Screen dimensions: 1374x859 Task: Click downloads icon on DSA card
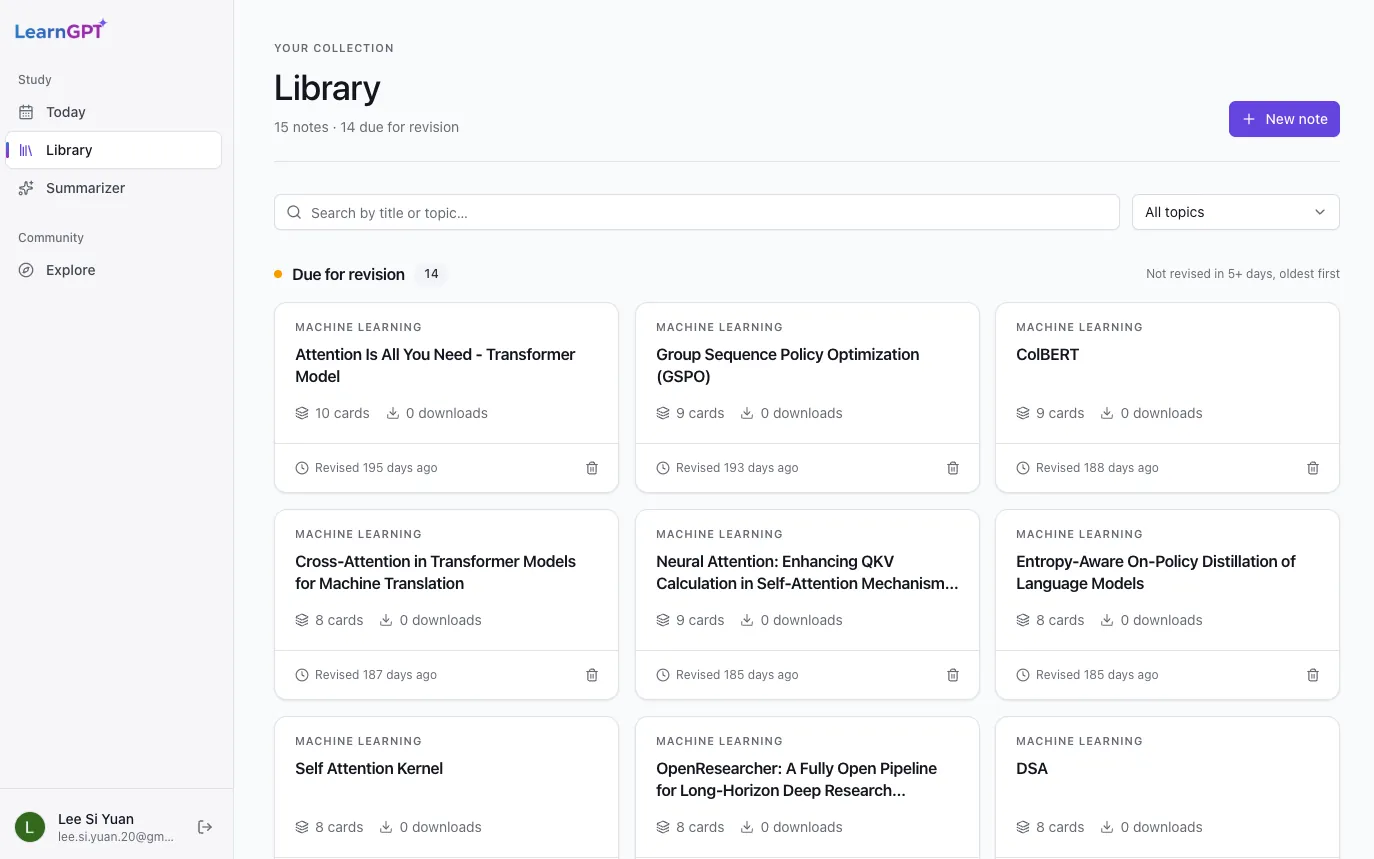pos(1107,827)
